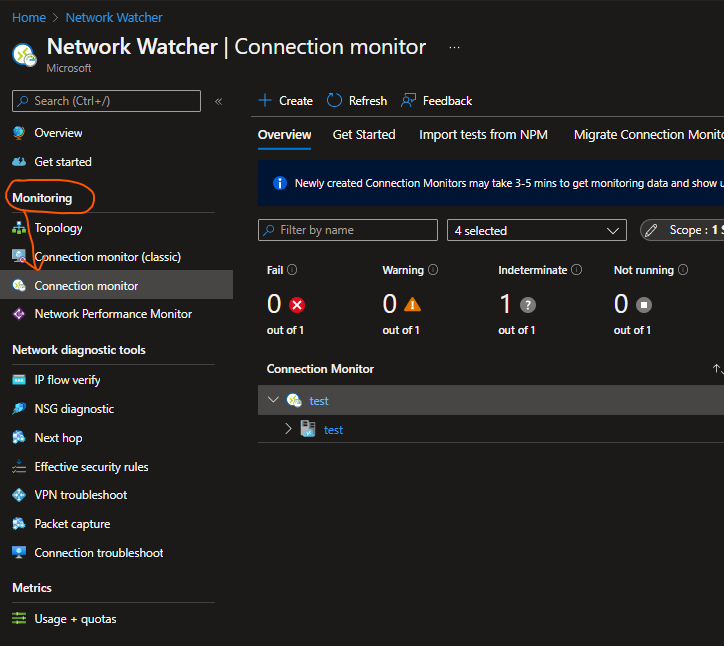Click the IP flow verify icon
Viewport: 724px width, 646px height.
point(19,380)
